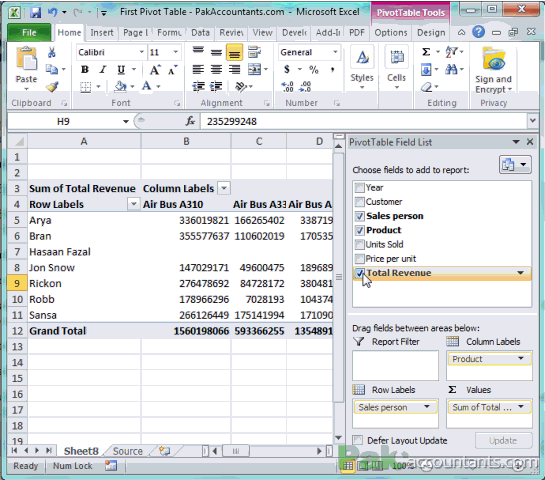545x480 pixels.
Task: Switch to the Insert ribbon tab
Action: coord(102,33)
